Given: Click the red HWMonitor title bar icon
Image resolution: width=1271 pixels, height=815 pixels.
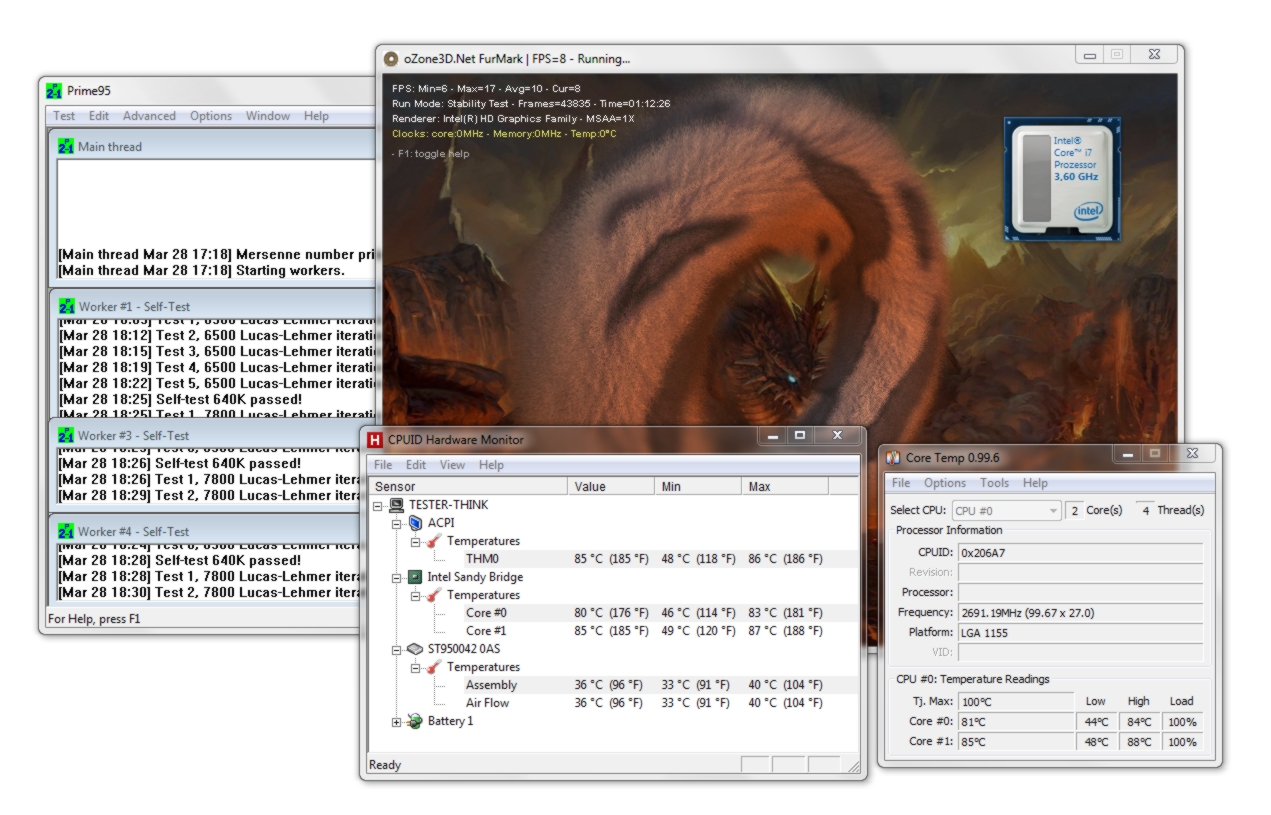Looking at the screenshot, I should click(x=375, y=439).
